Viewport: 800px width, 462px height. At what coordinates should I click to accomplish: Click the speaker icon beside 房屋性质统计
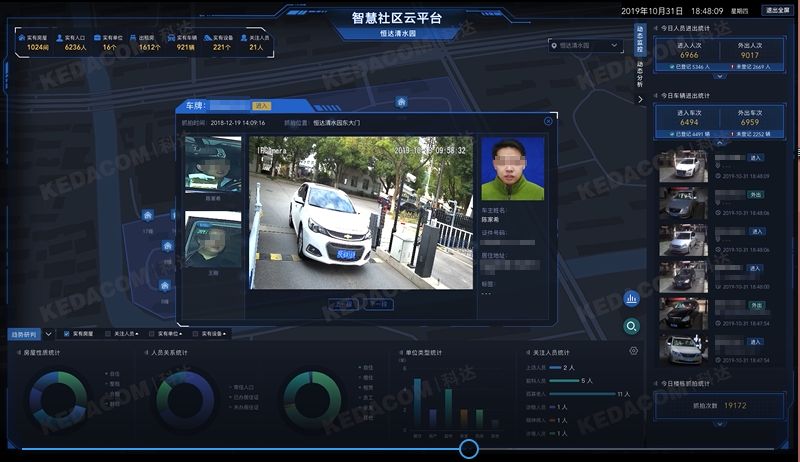click(x=19, y=352)
